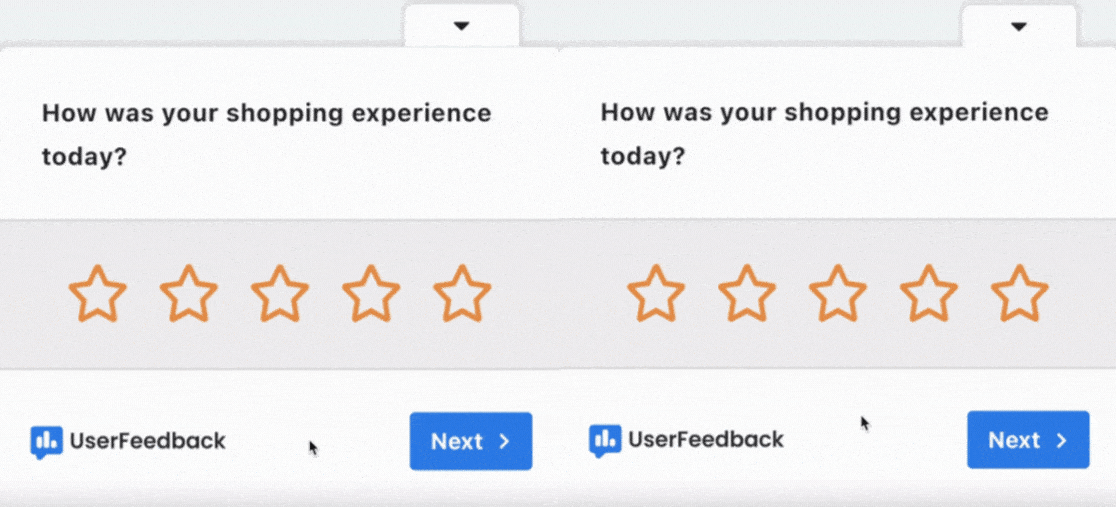Collapse right survey with arrow tab
Viewport: 1116px width, 507px height.
click(1019, 26)
